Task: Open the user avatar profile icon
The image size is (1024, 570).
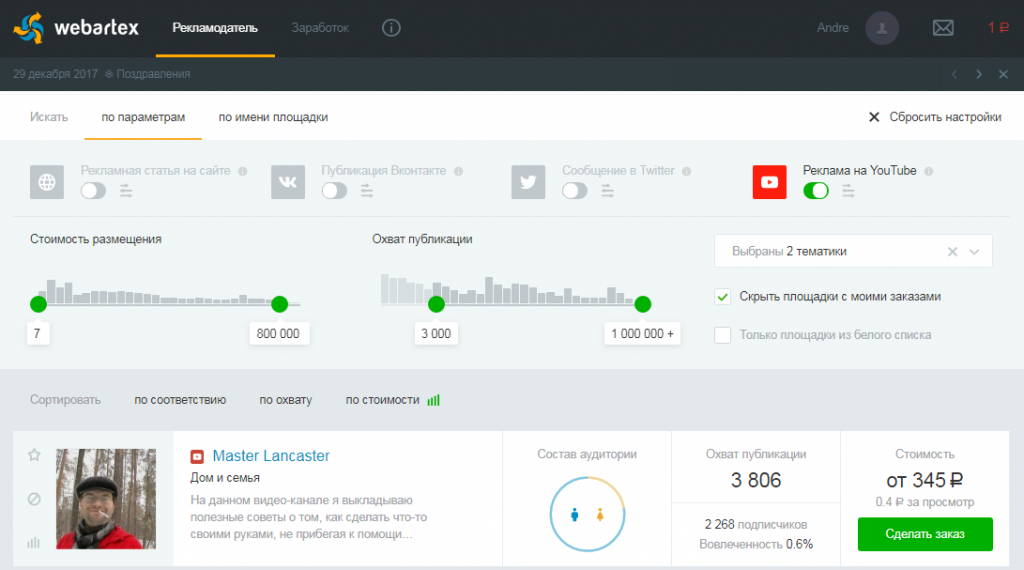Action: tap(882, 28)
